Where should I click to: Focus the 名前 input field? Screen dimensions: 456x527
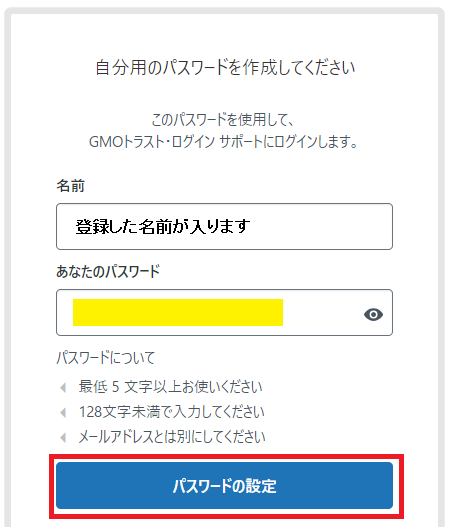224,226
